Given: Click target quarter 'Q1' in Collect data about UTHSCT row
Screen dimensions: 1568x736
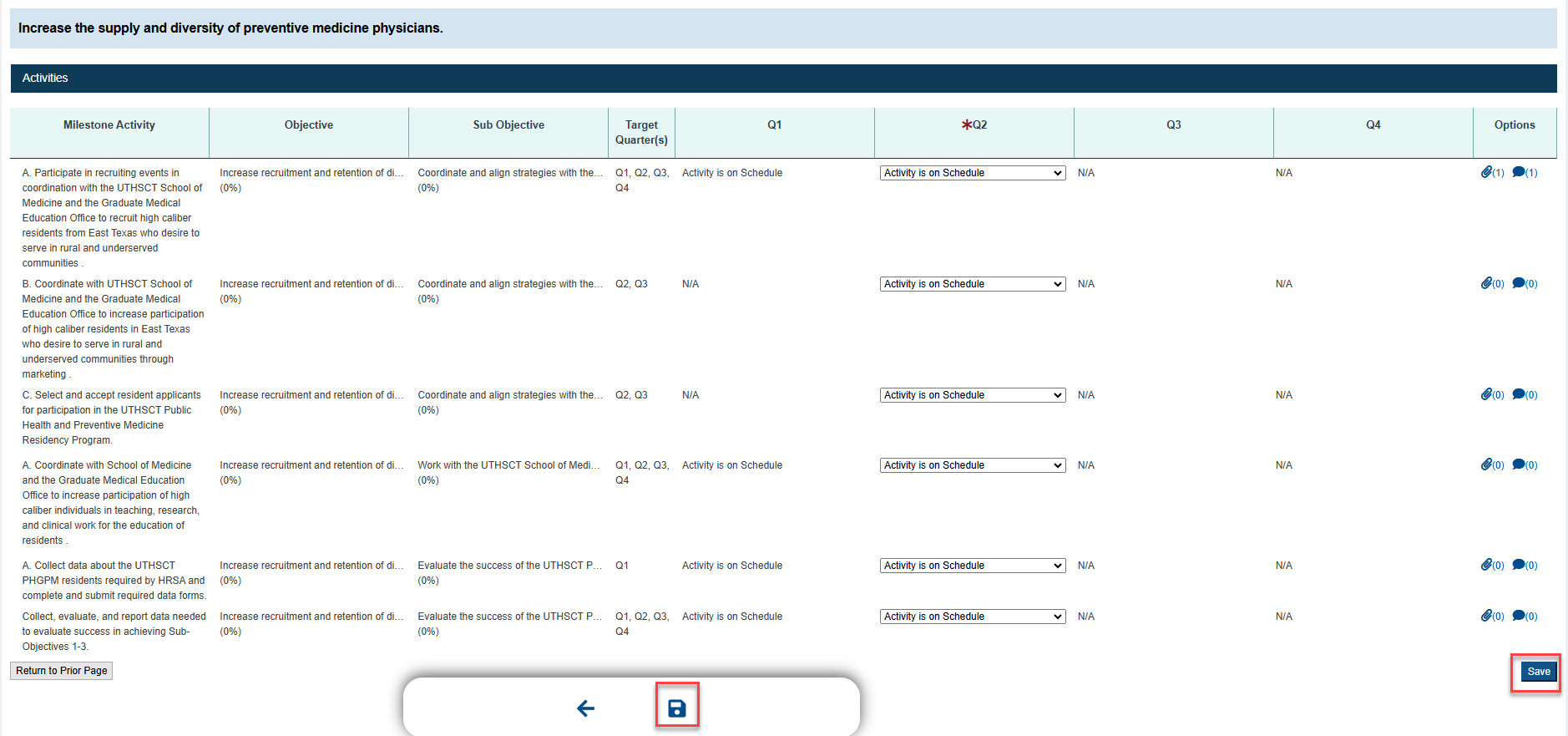Looking at the screenshot, I should click(622, 566).
